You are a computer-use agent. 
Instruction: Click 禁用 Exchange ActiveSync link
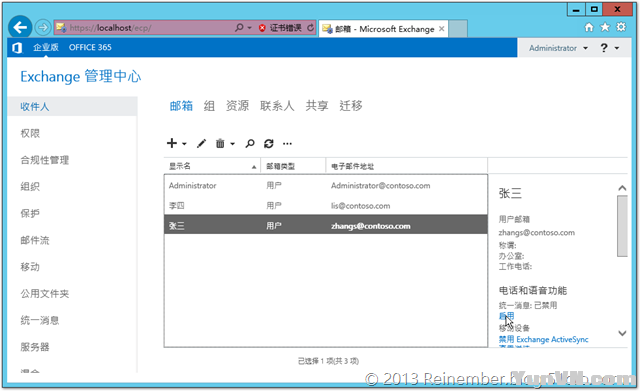point(543,339)
